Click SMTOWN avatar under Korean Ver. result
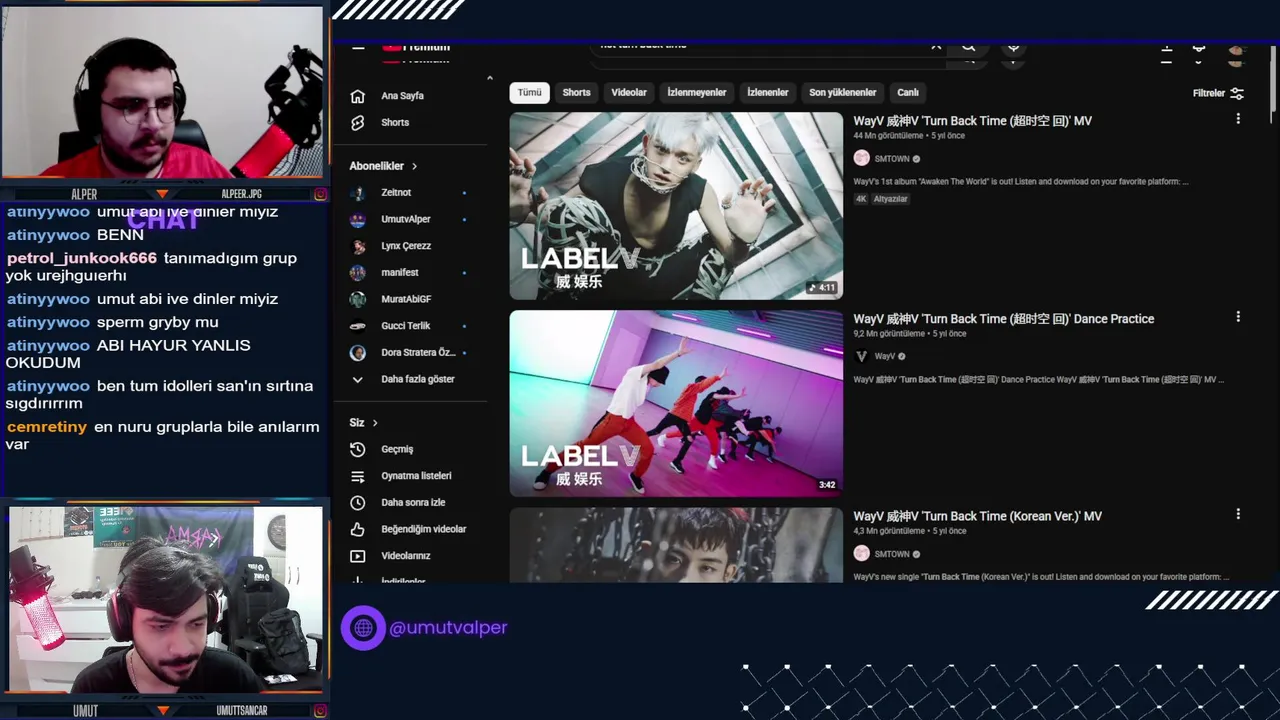1280x720 pixels. [861, 554]
